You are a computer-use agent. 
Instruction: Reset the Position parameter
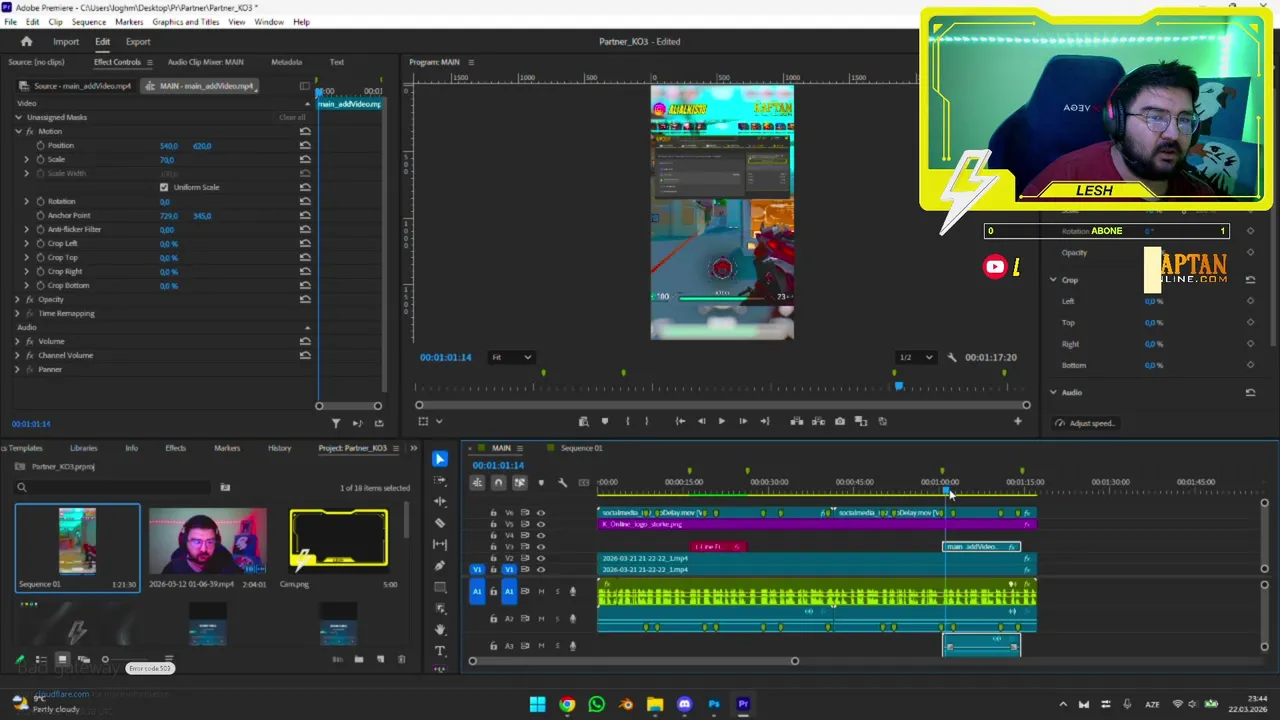305,145
